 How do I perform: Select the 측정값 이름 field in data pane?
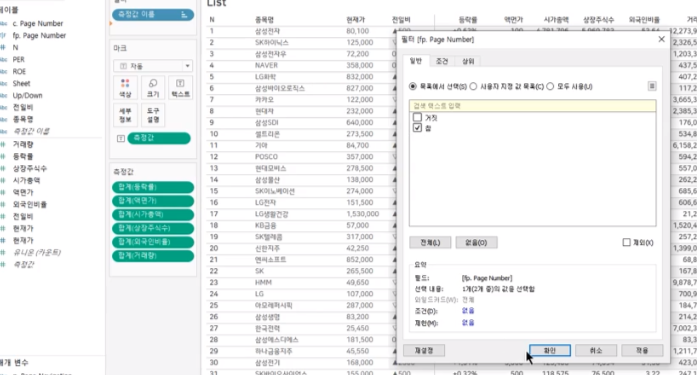point(31,131)
